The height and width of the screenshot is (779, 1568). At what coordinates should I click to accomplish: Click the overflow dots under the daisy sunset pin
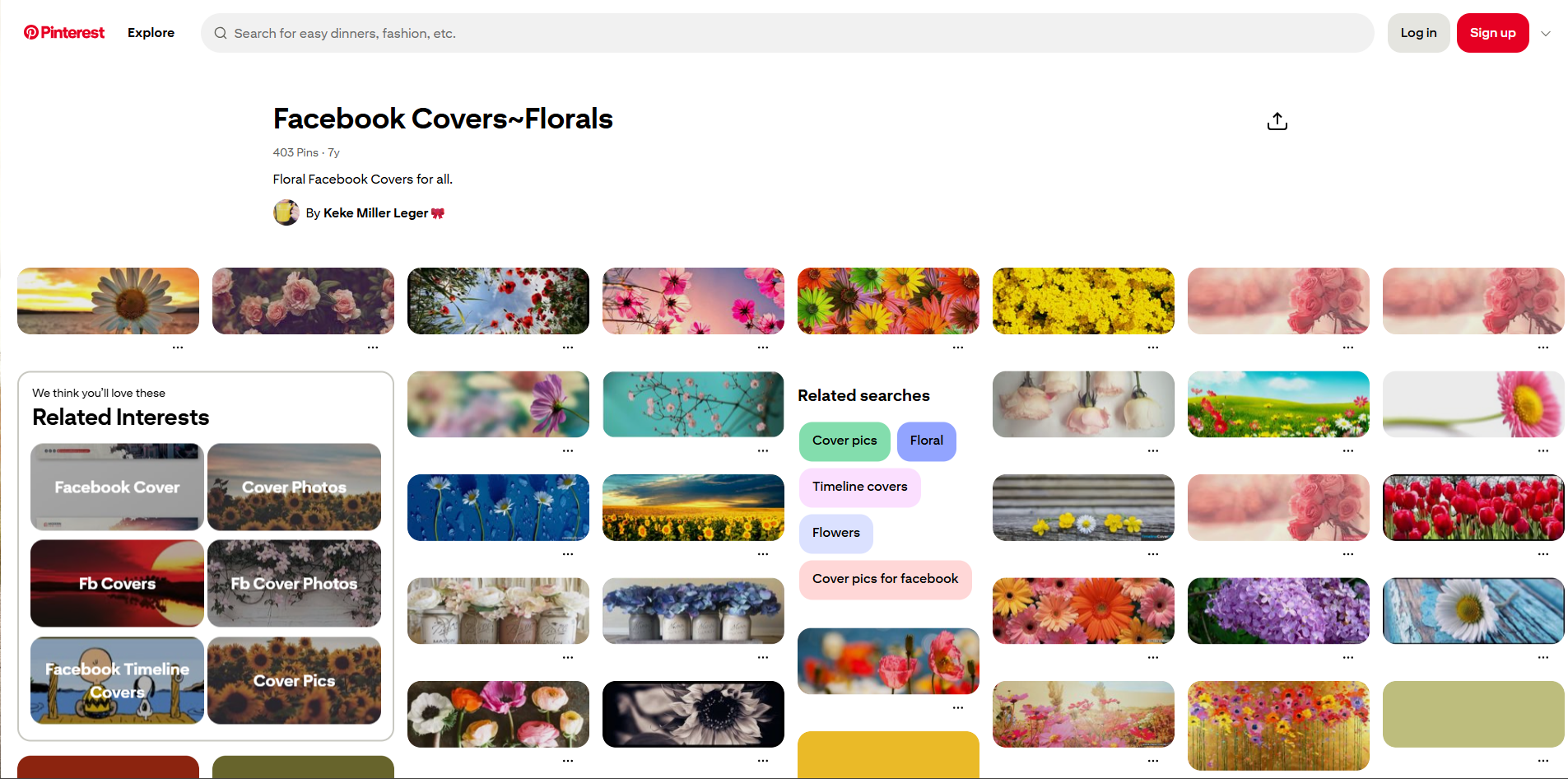(x=179, y=346)
